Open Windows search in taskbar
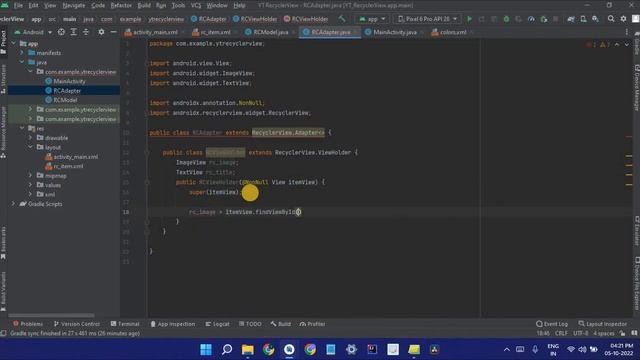The width and height of the screenshot is (640, 360). [x=227, y=349]
